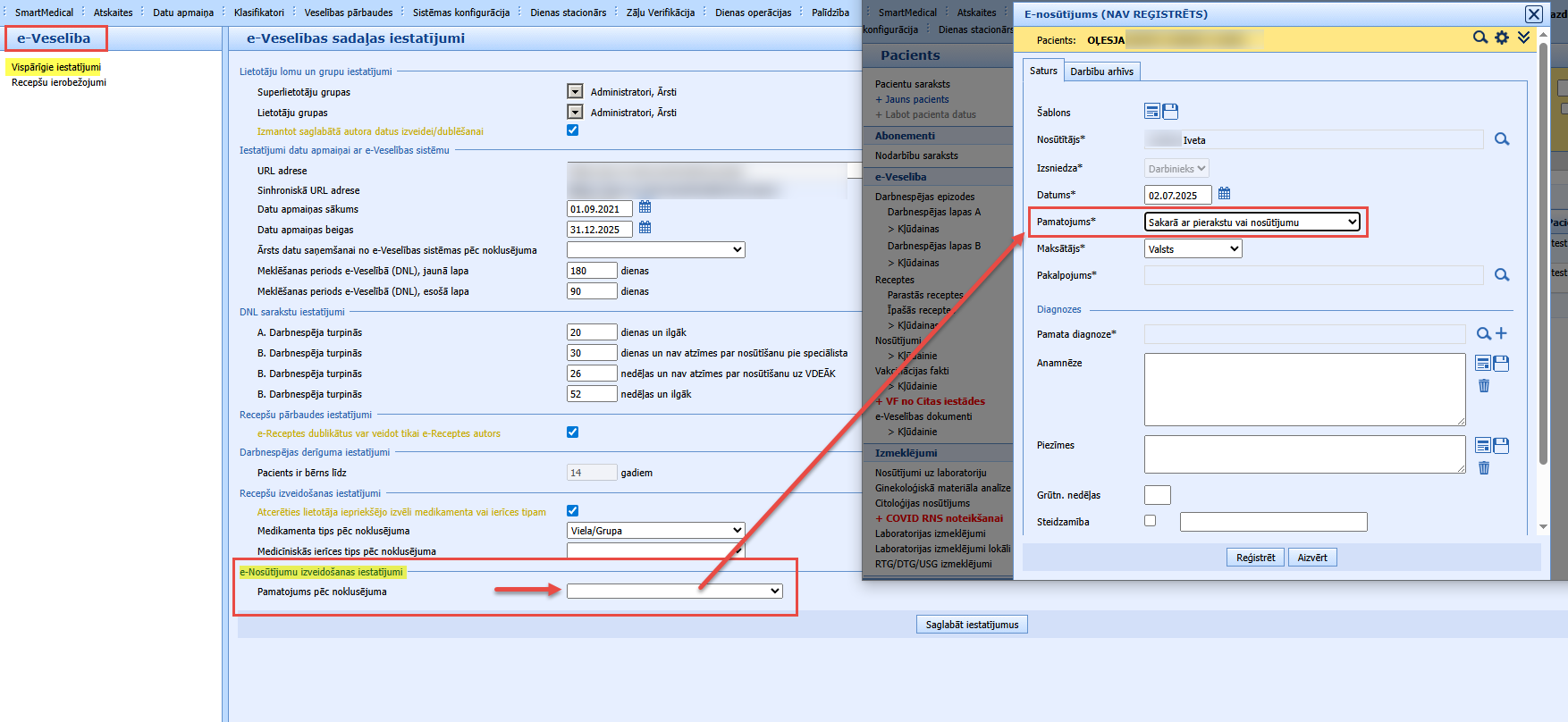Switch to the Darbību arhīvs tab
The width and height of the screenshot is (1568, 722).
(1101, 71)
